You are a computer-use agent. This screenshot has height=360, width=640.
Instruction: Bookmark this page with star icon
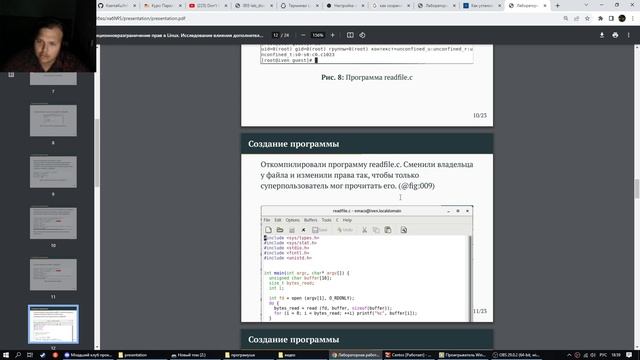587,18
